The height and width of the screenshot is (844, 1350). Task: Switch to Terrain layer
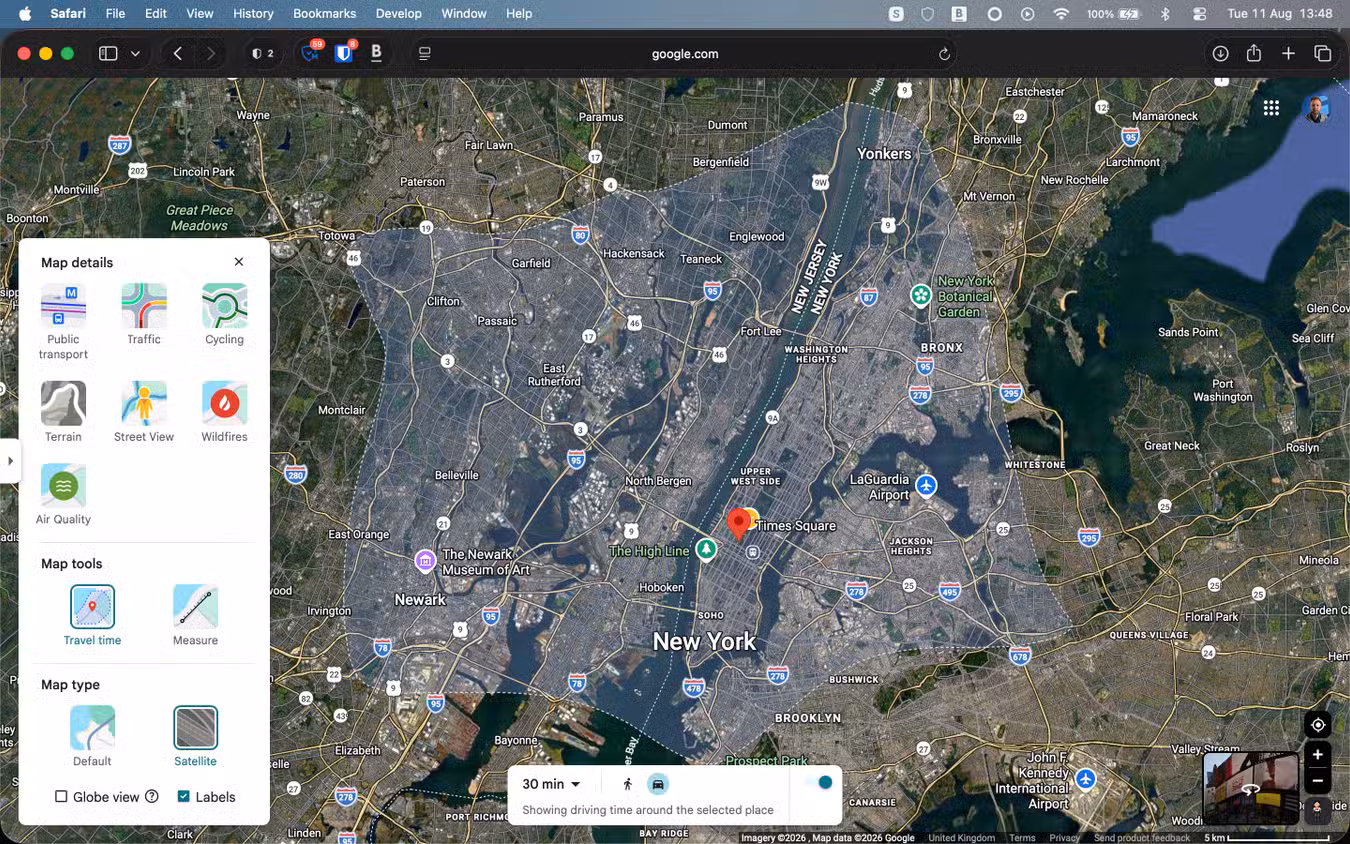pyautogui.click(x=63, y=411)
